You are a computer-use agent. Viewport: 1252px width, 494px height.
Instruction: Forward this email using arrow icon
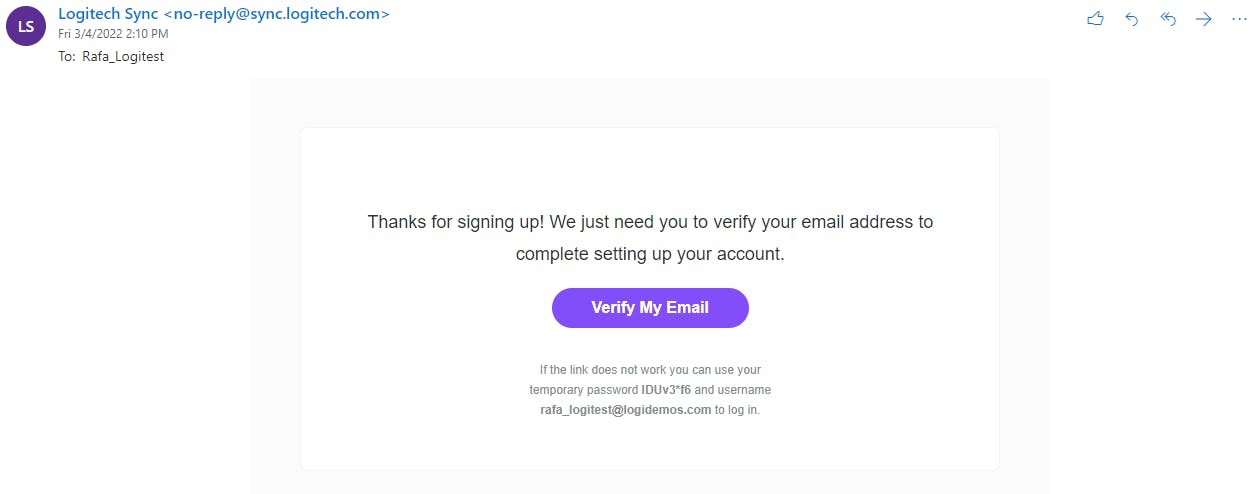point(1204,19)
